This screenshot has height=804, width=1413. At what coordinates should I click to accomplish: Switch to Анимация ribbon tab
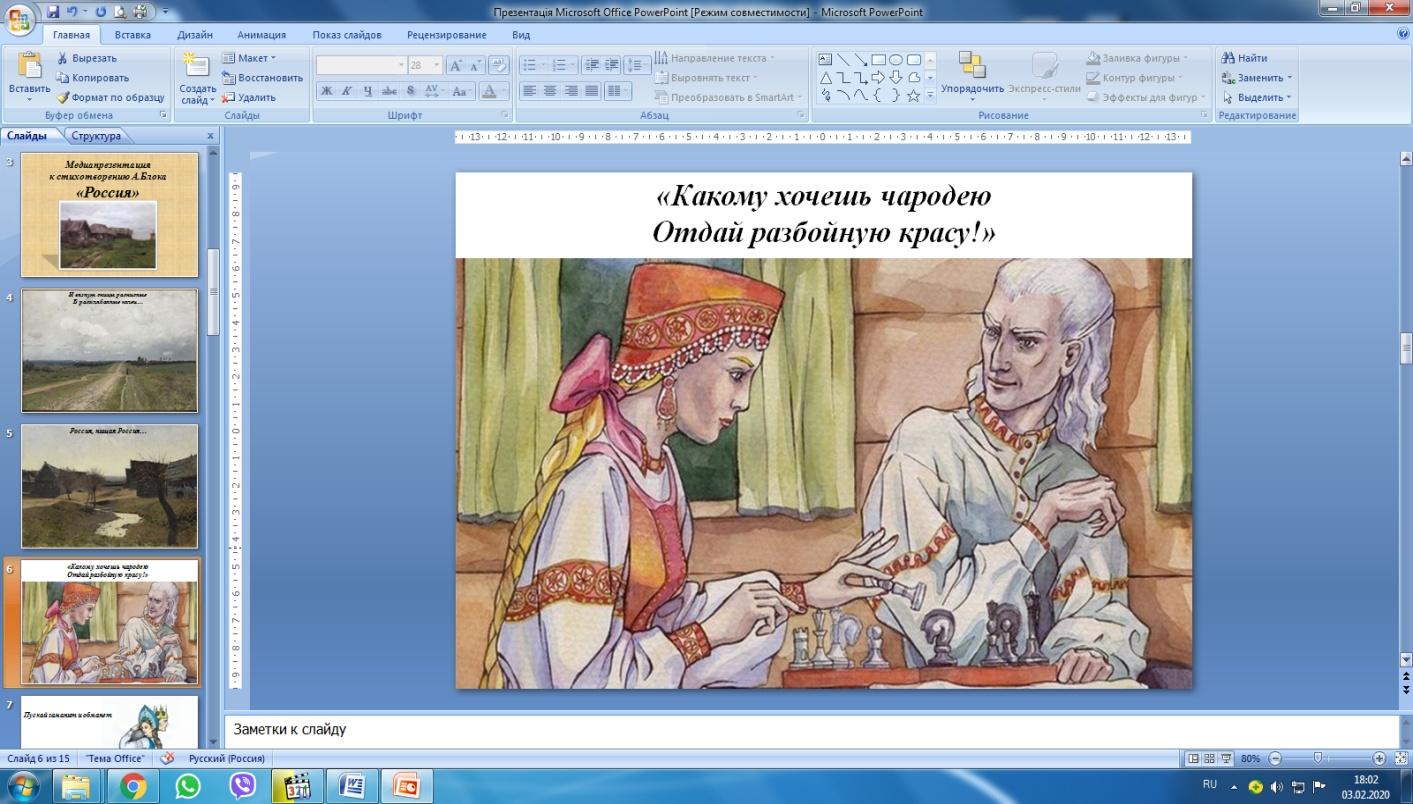pyautogui.click(x=262, y=35)
